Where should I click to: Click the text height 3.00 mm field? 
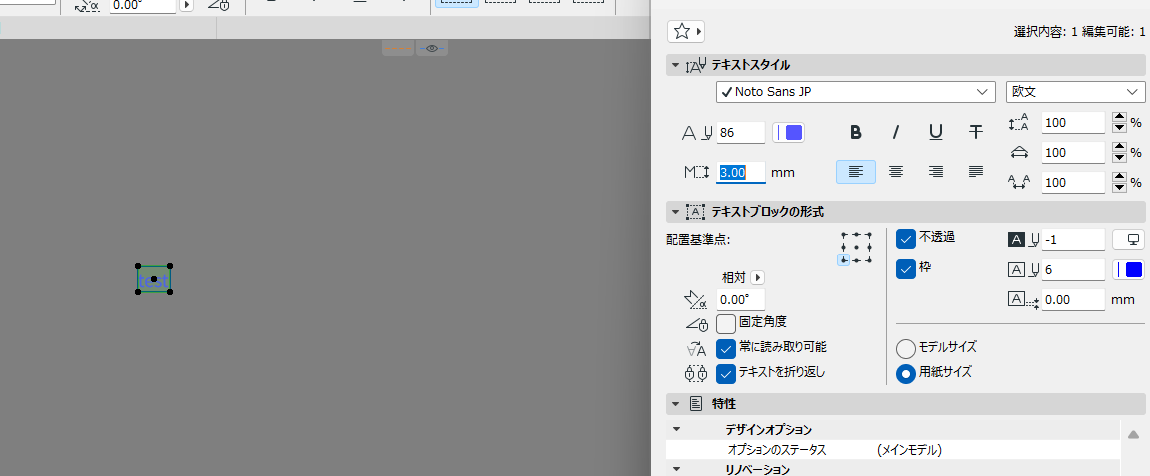pos(741,172)
